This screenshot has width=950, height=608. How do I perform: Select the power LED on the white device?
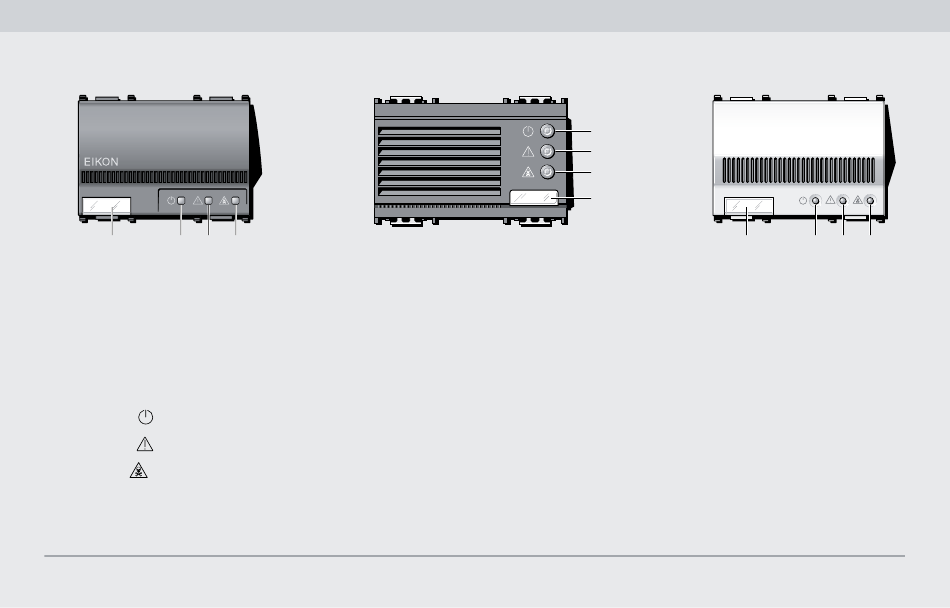(815, 200)
